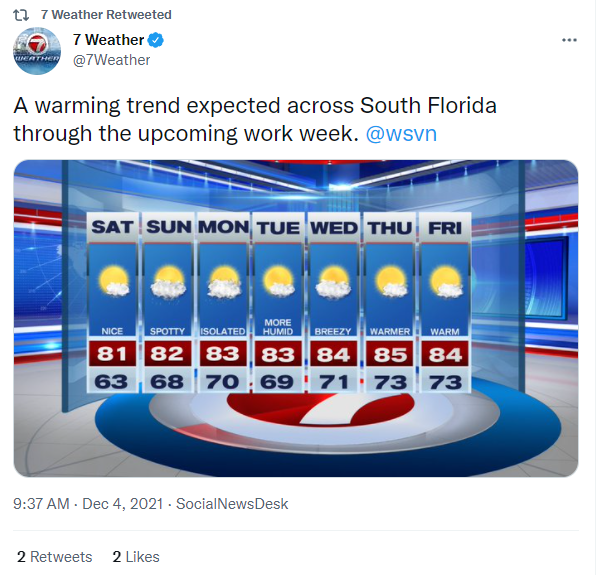The image size is (603, 575).
Task: Open the SocialNewsDesk source link
Action: [232, 504]
